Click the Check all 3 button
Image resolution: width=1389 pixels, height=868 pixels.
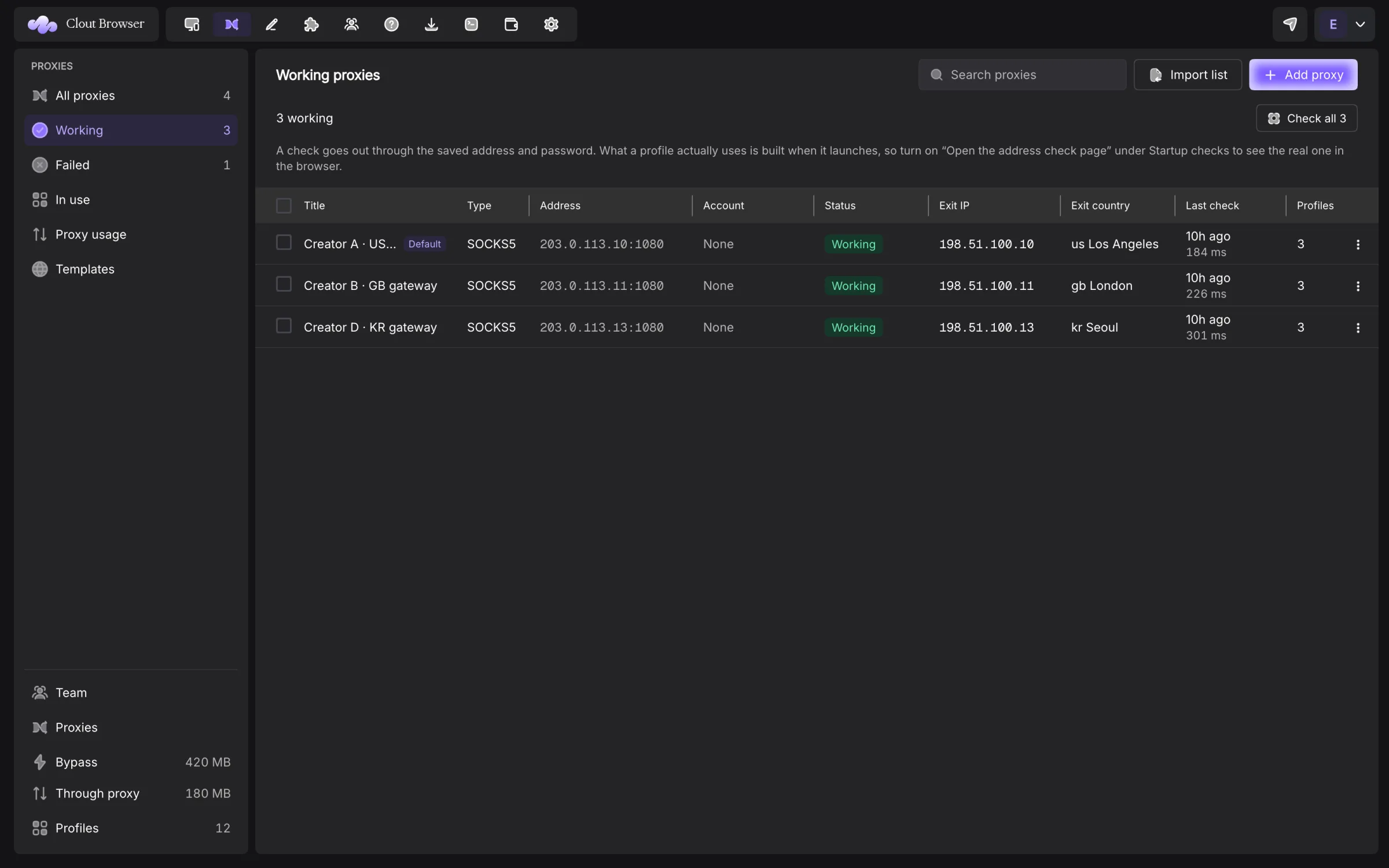(1306, 118)
